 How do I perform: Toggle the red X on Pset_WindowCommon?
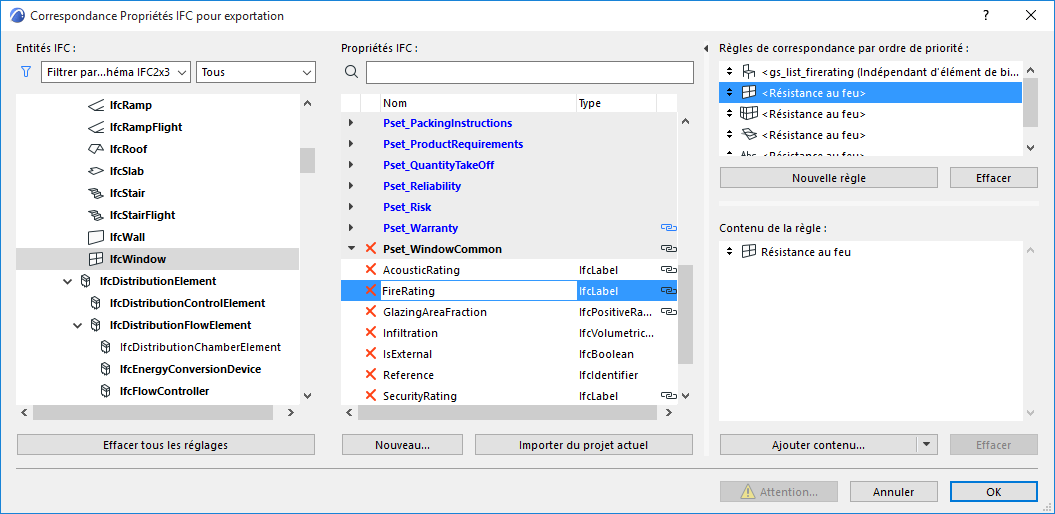click(371, 249)
